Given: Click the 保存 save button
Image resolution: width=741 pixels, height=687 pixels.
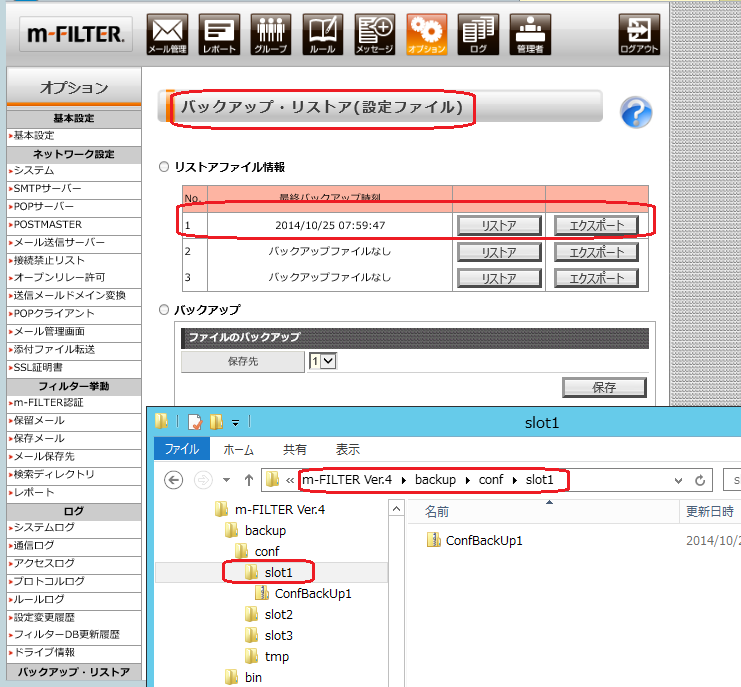Looking at the screenshot, I should click(x=603, y=387).
